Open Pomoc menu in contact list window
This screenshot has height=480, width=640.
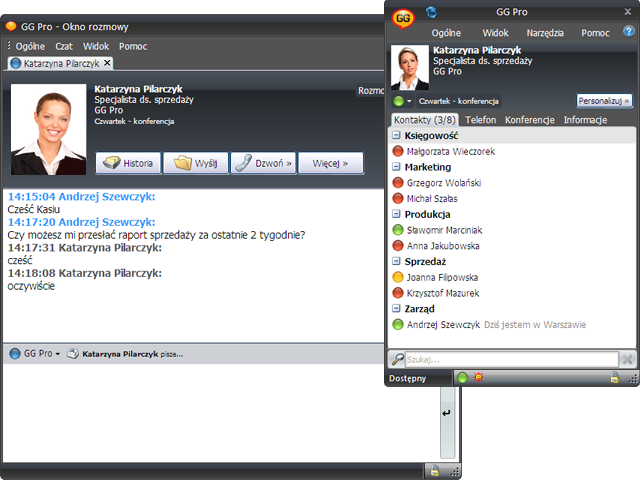coord(595,33)
